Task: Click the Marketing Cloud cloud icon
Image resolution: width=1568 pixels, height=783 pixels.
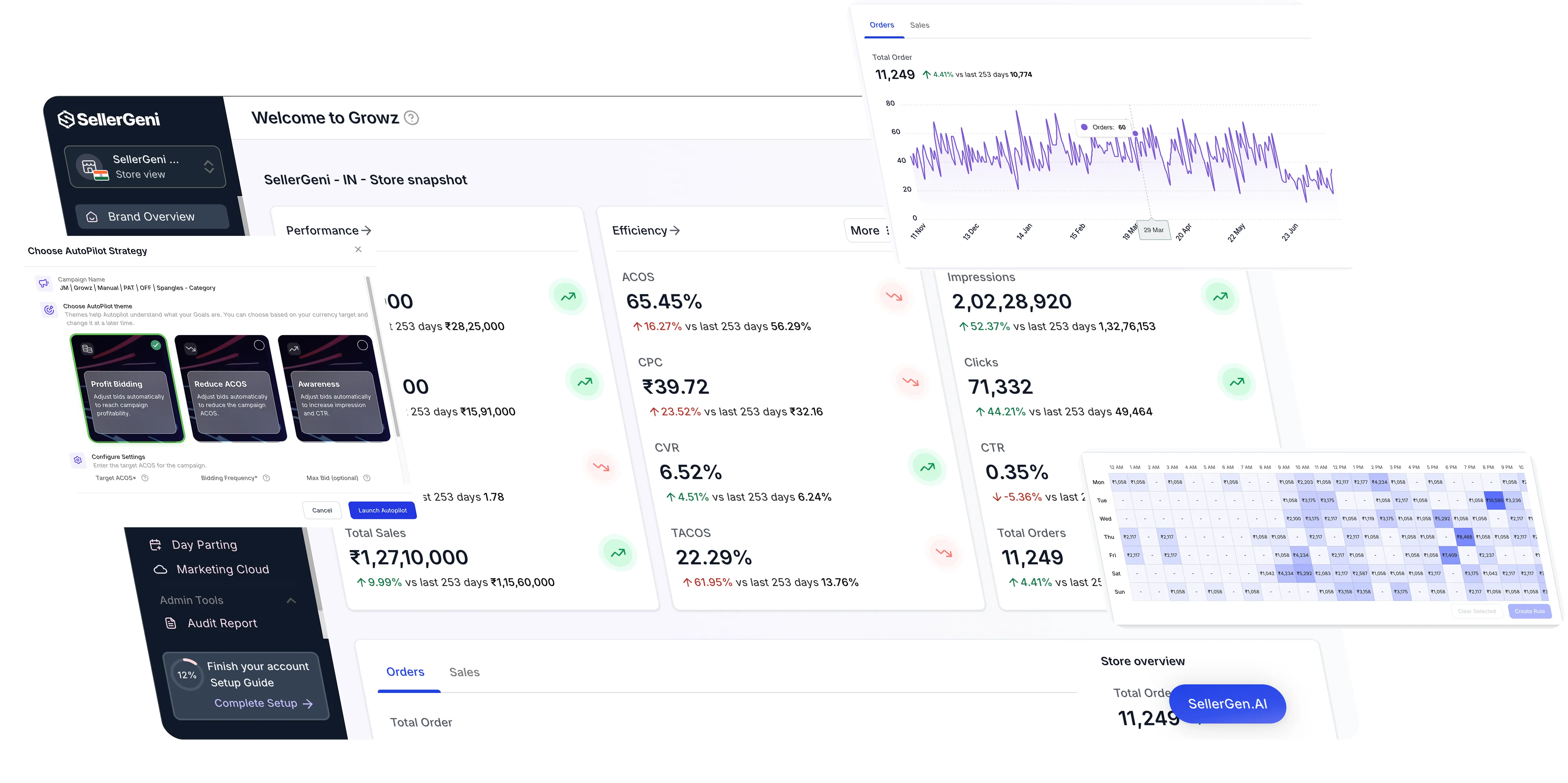Action: pos(160,569)
